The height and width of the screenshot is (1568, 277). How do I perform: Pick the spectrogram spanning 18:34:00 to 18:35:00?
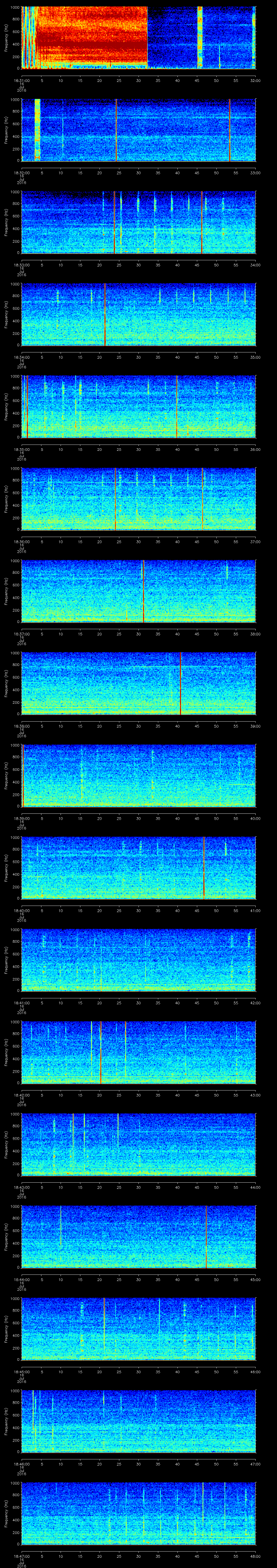coord(138,315)
